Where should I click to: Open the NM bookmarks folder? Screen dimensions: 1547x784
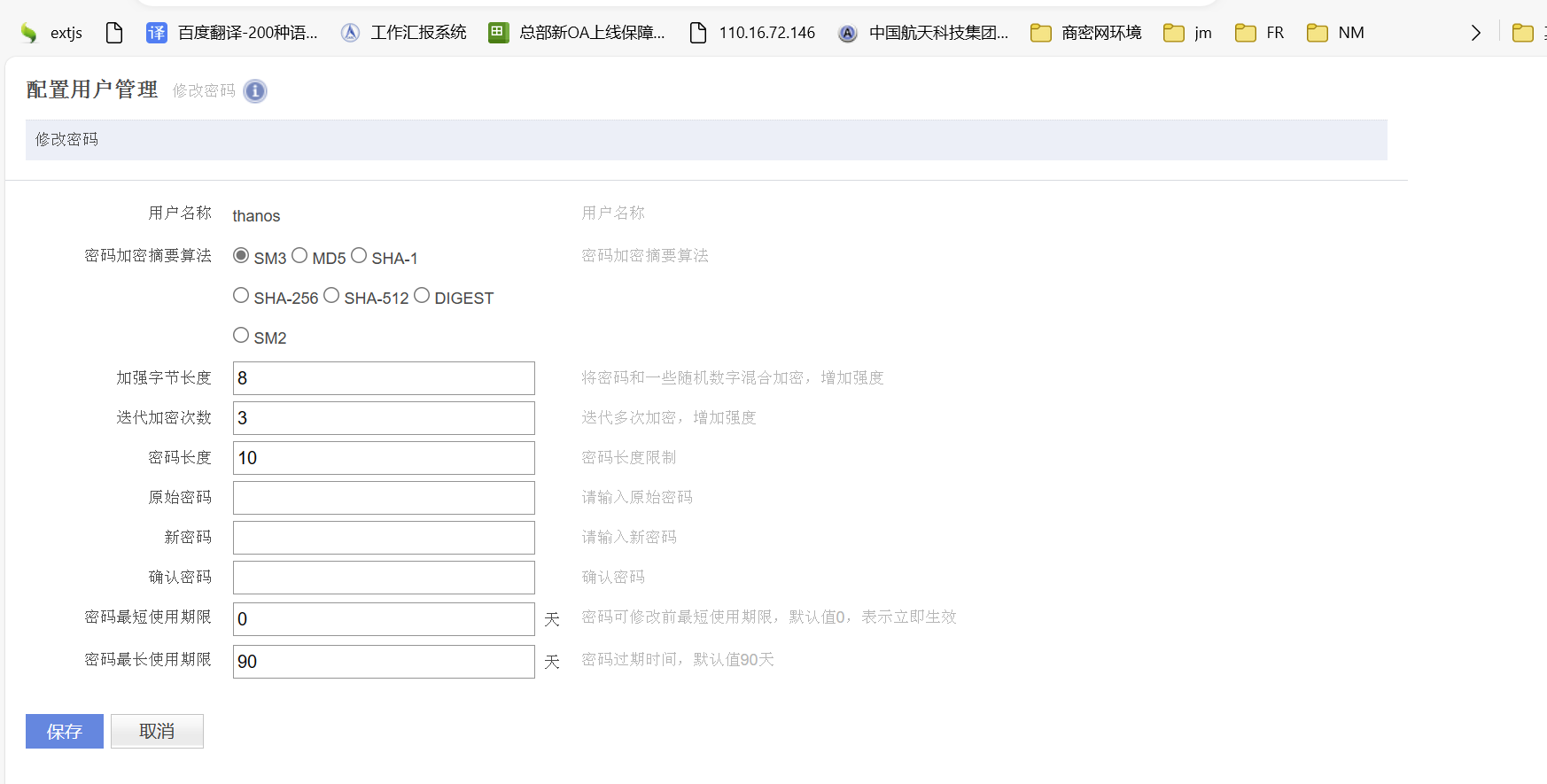1335,33
